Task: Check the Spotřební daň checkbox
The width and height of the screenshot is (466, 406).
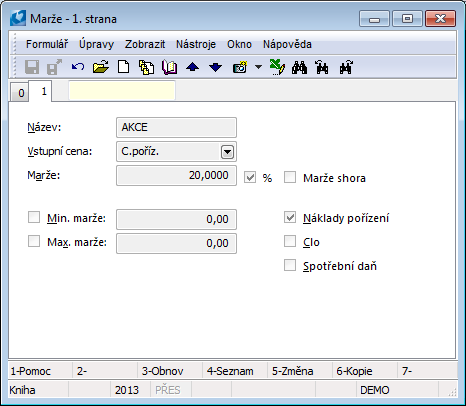Action: (290, 266)
